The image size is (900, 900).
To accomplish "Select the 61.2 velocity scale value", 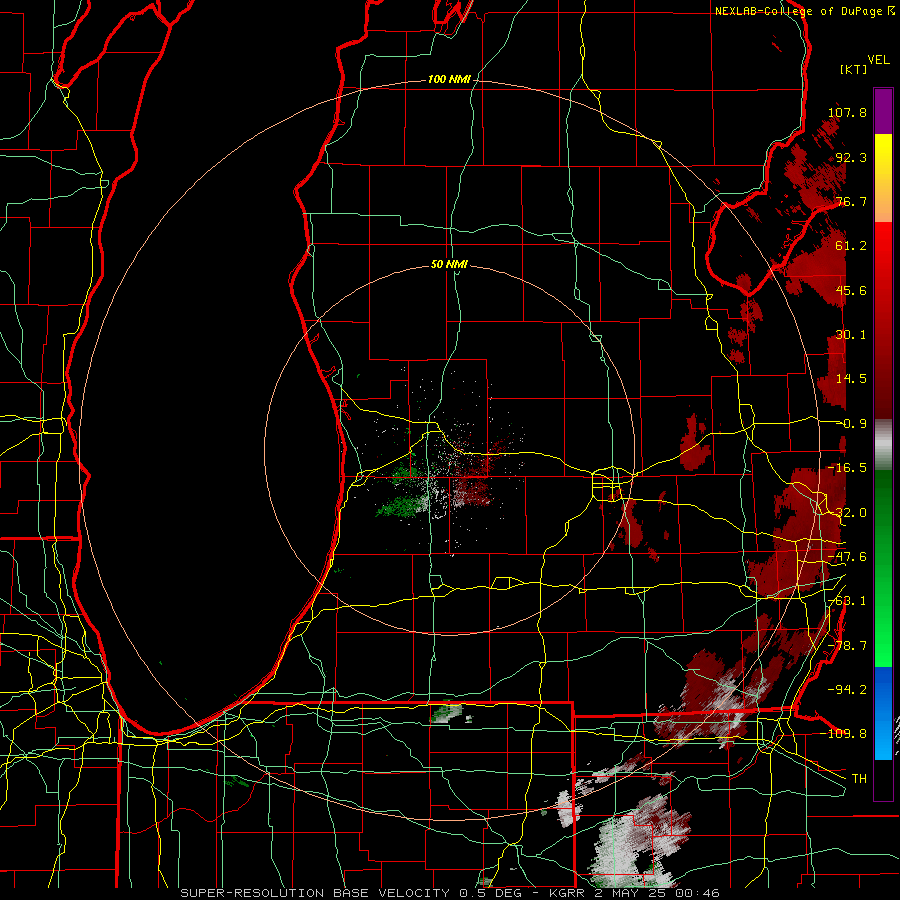I will click(x=851, y=246).
